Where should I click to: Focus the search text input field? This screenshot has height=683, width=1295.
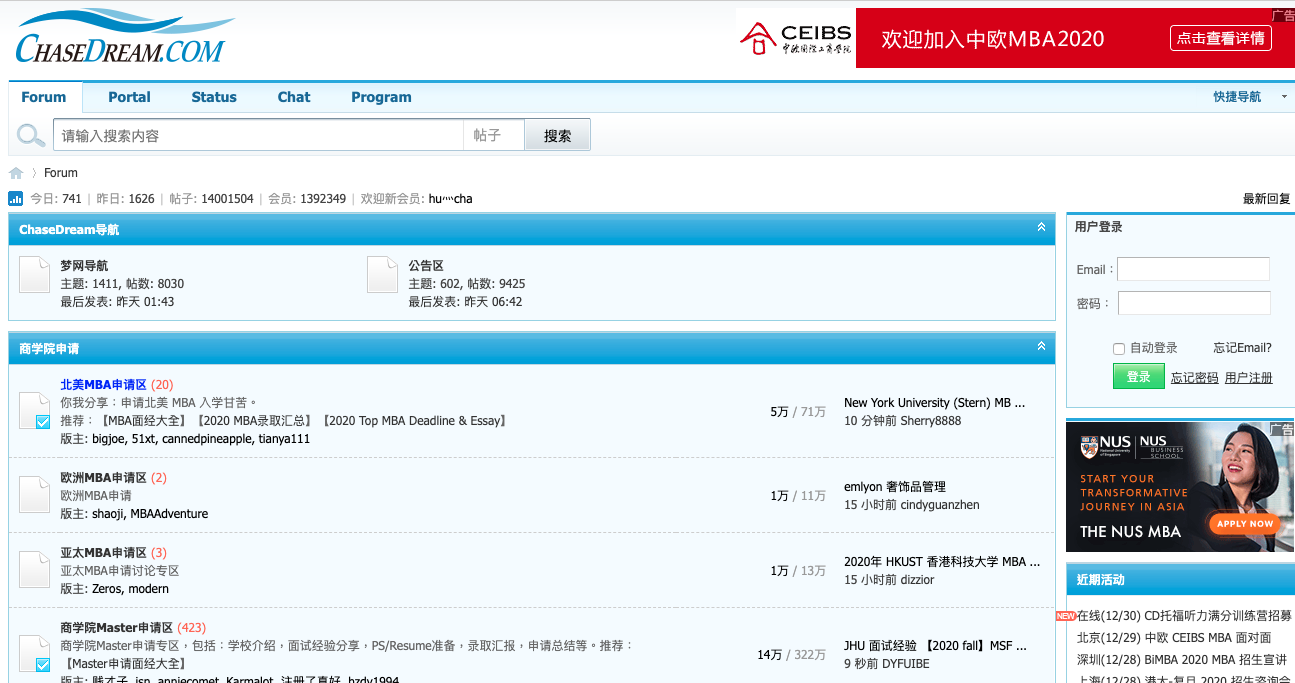(x=258, y=135)
